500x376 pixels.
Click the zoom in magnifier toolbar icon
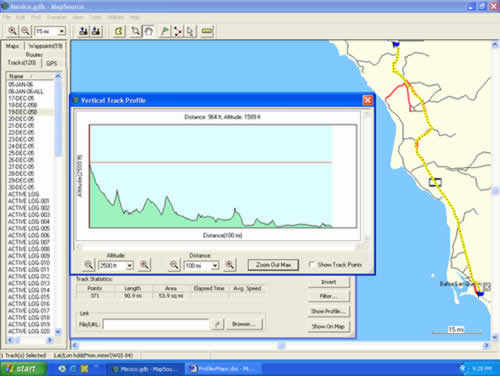[12, 31]
